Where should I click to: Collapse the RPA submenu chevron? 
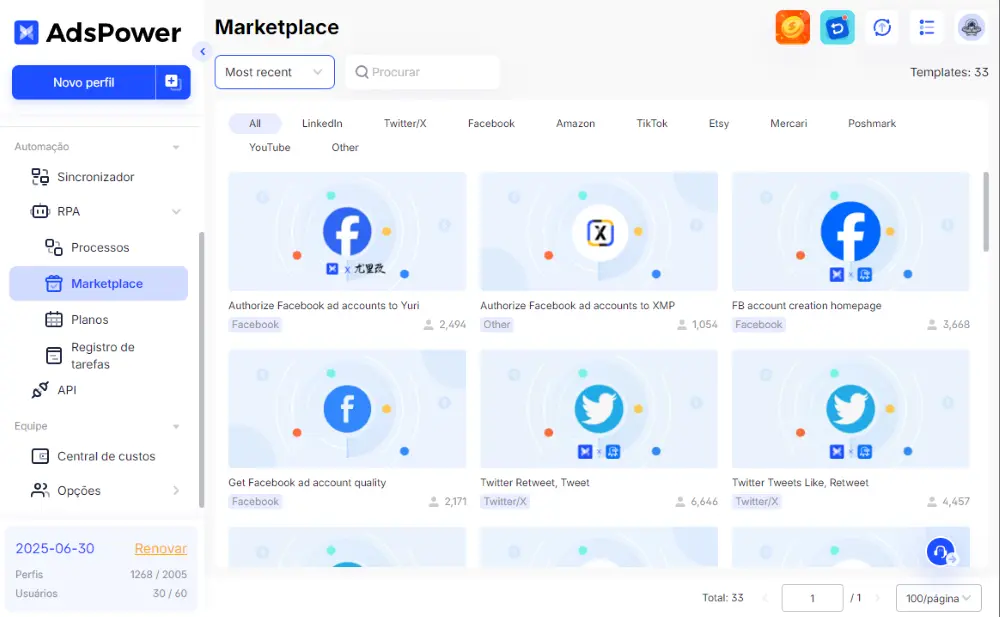[176, 212]
